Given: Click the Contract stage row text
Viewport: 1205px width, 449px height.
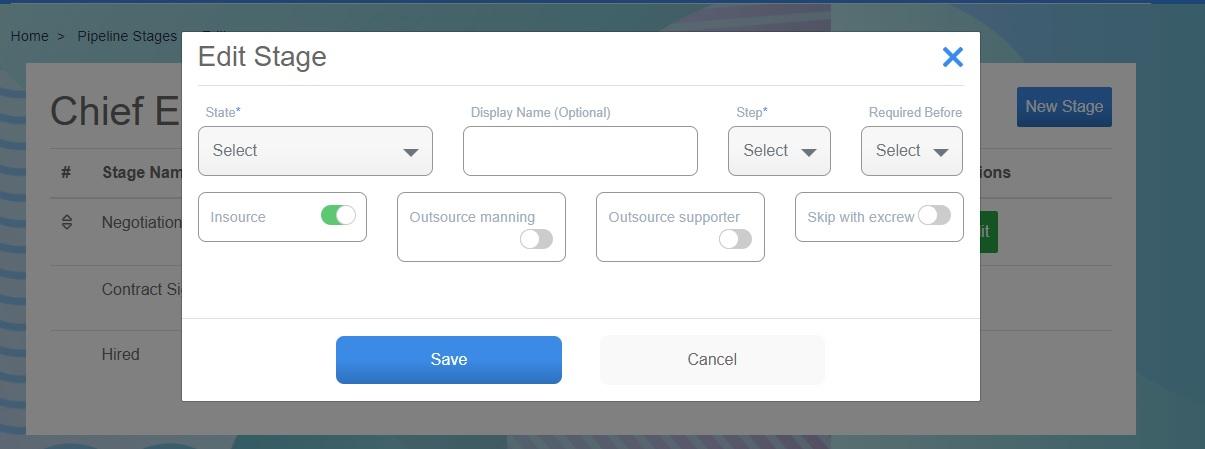Looking at the screenshot, I should point(142,289).
